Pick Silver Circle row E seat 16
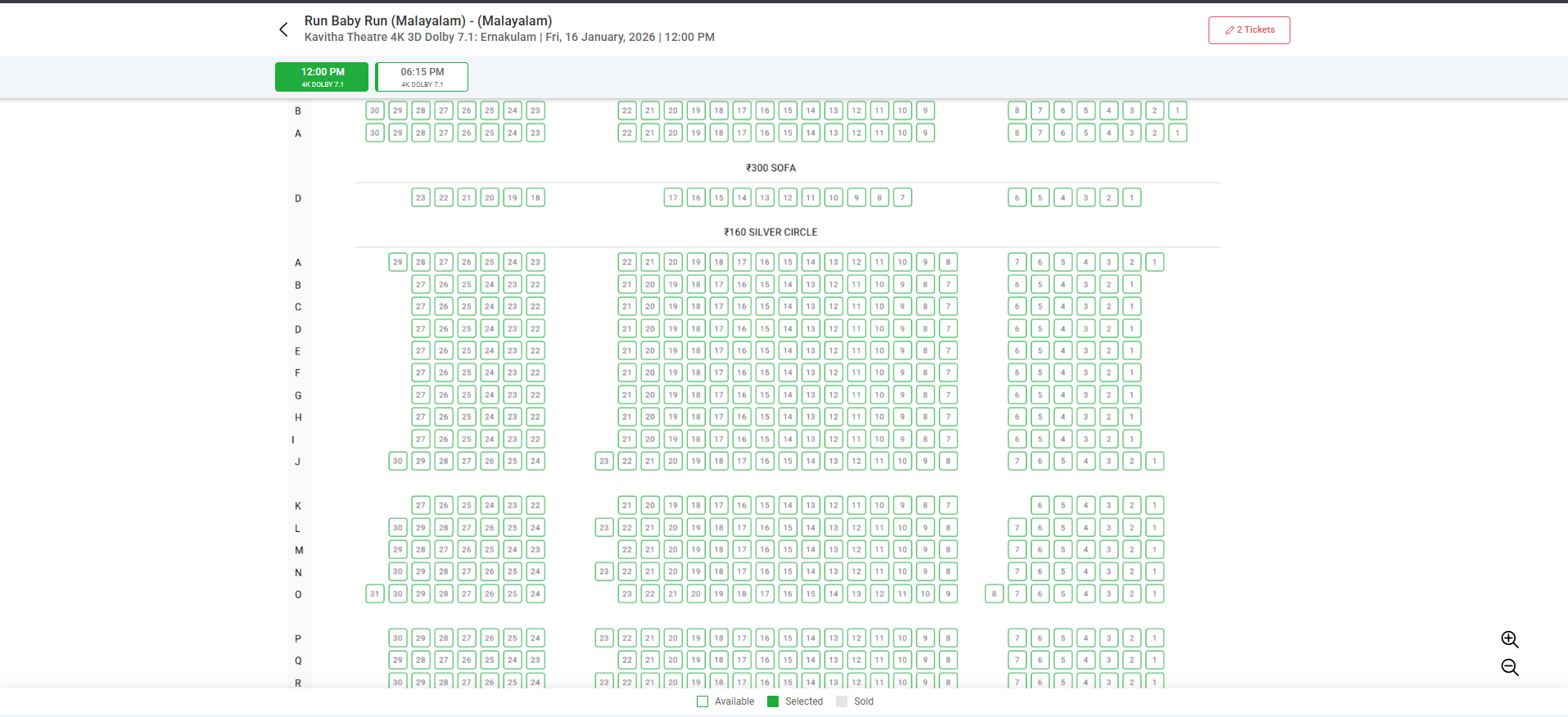 742,351
